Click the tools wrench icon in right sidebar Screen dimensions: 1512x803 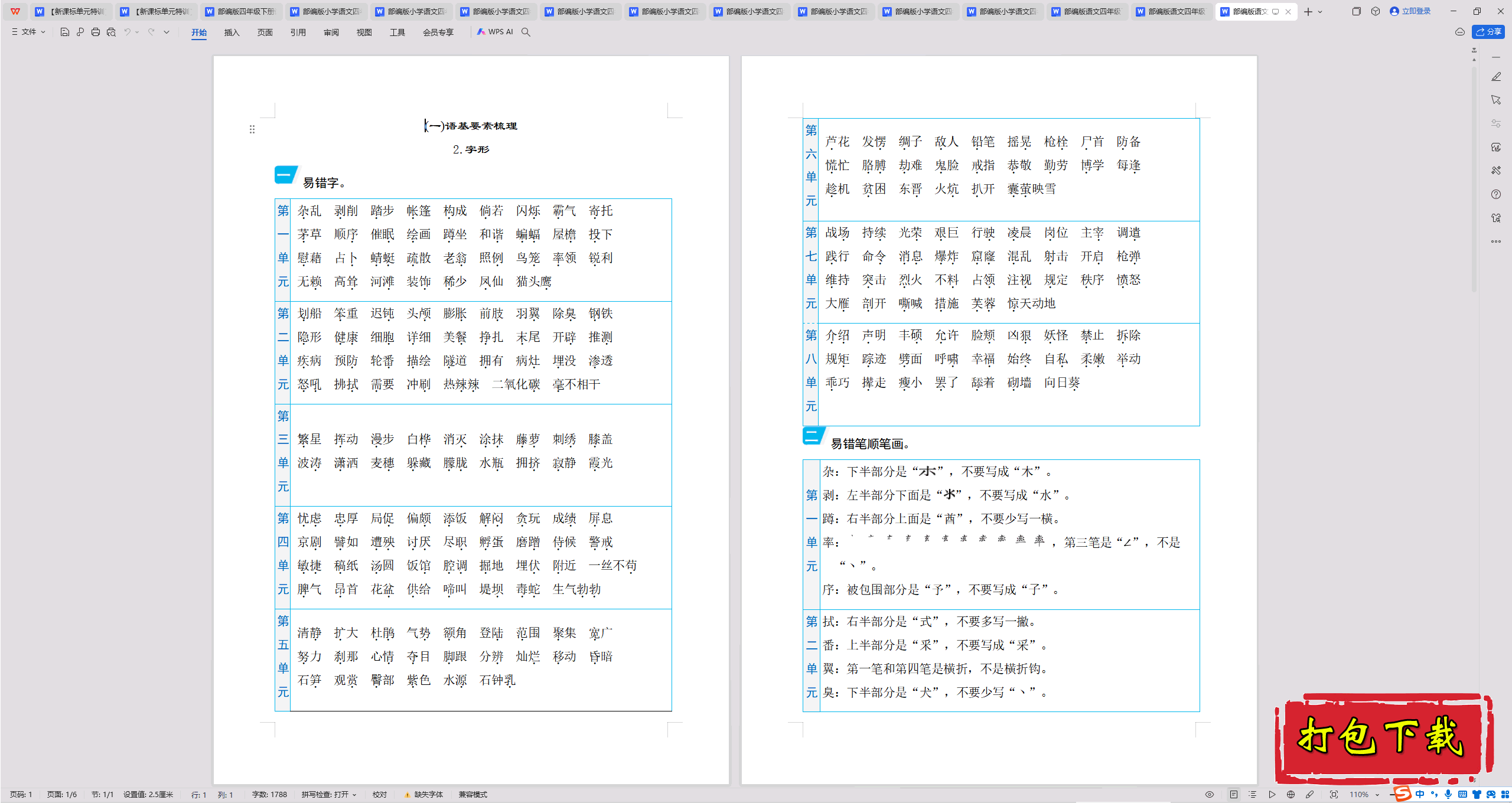coord(1496,171)
